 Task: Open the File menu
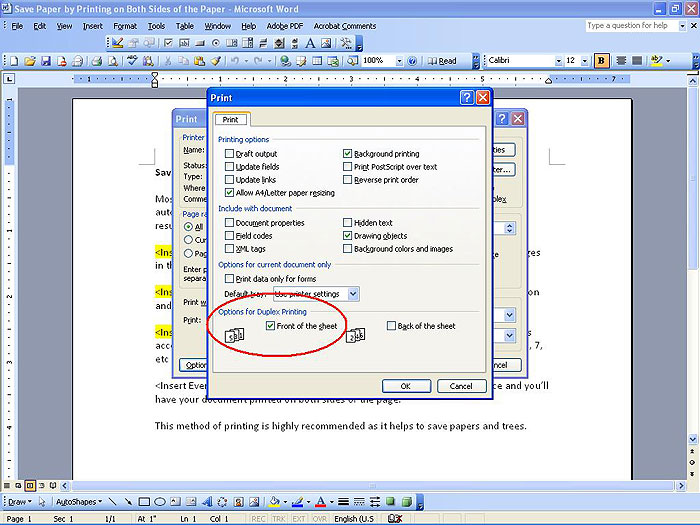(x=17, y=26)
